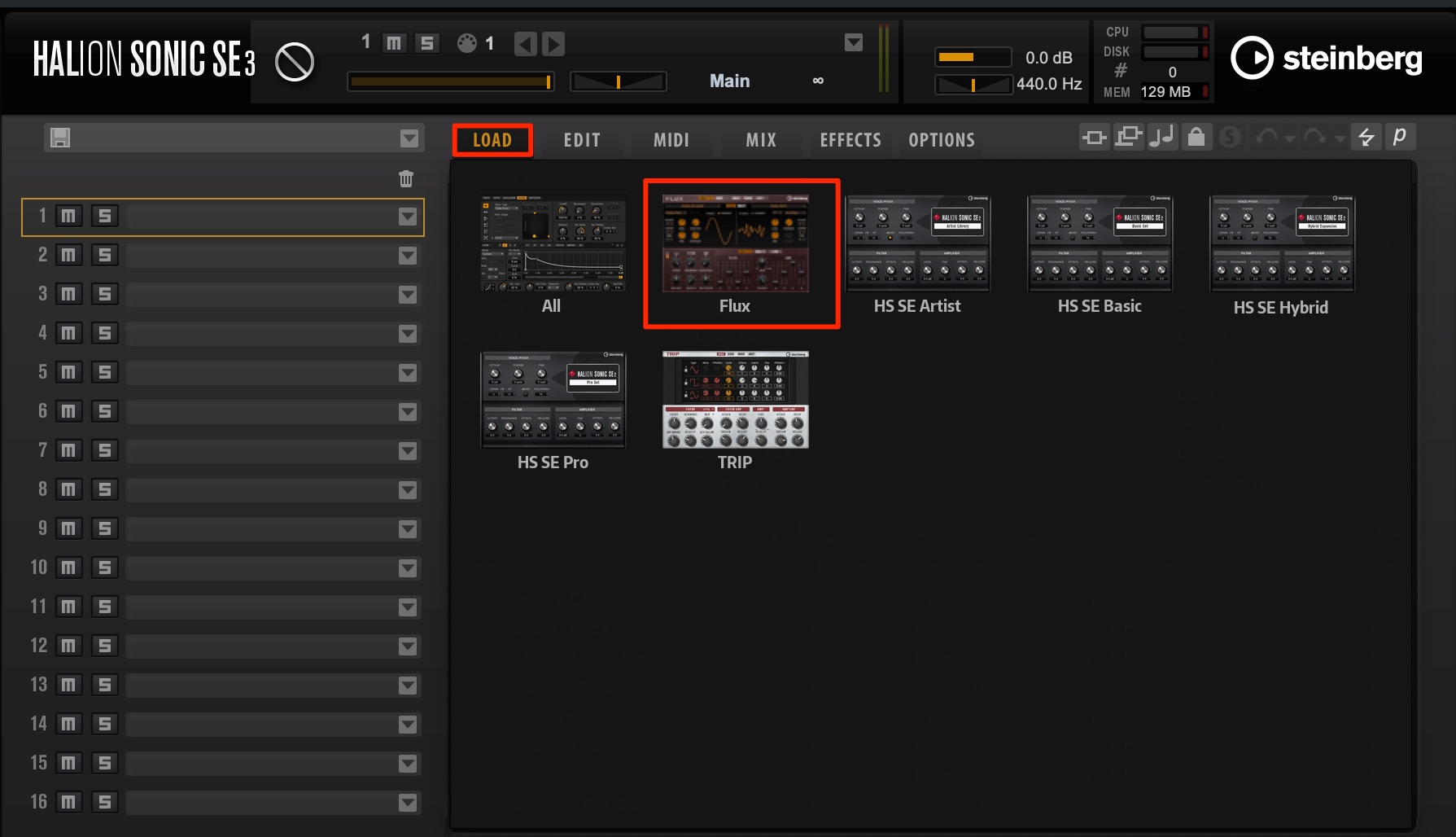The width and height of the screenshot is (1456, 837).
Task: Delete slot contents with trash icon
Action: 406,178
